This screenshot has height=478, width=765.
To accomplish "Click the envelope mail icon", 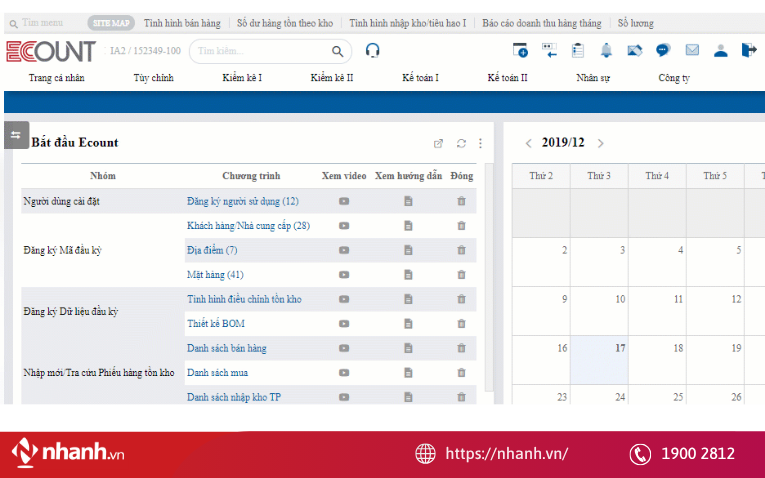I will (x=691, y=51).
